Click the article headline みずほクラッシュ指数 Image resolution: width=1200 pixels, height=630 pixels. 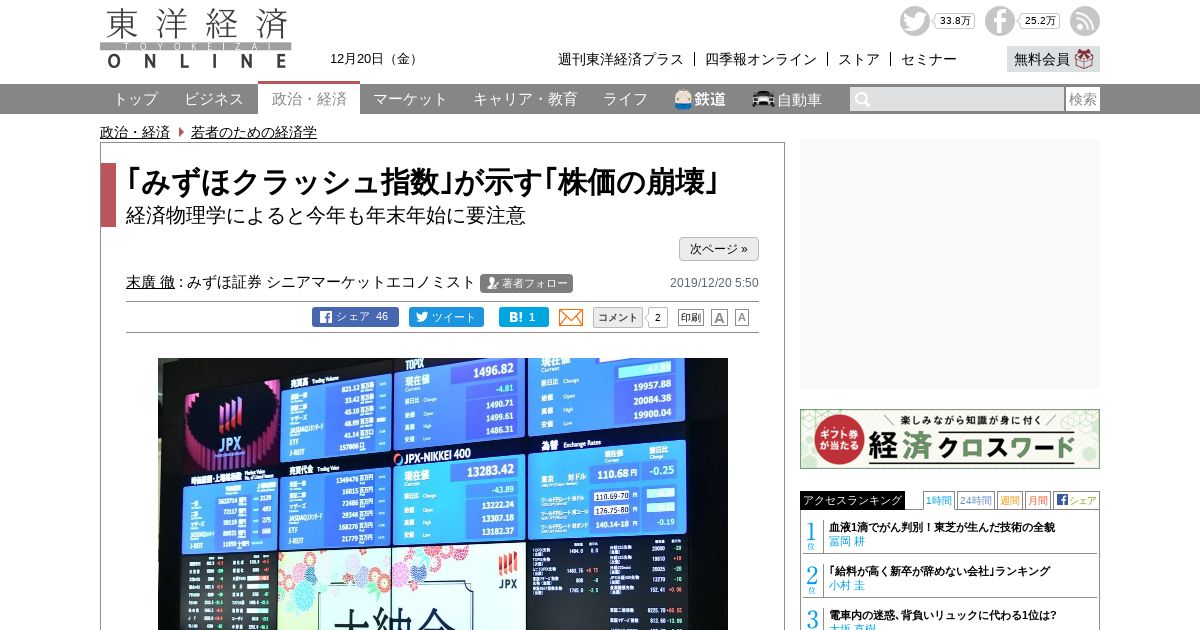[423, 181]
